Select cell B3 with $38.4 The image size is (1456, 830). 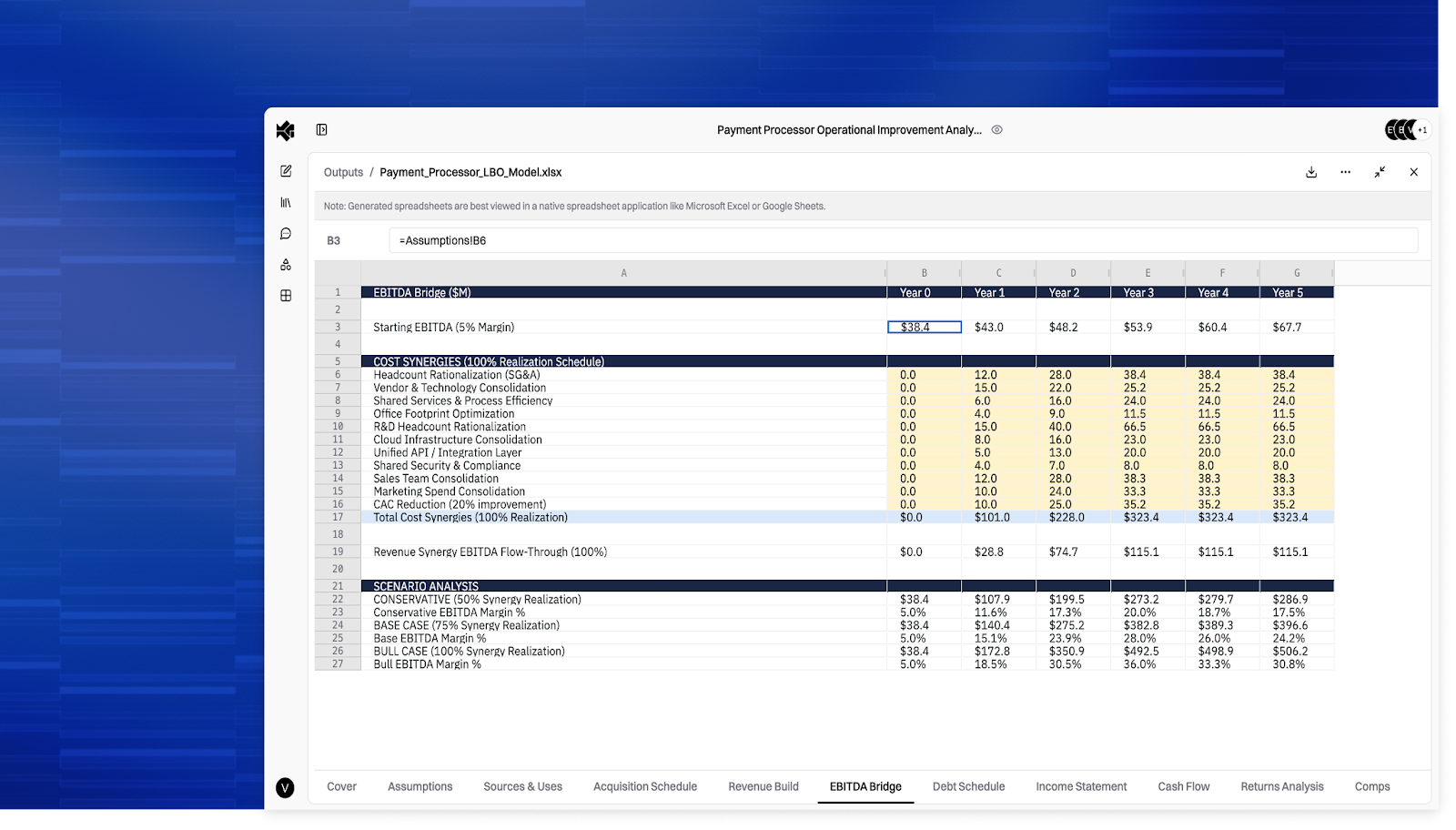[x=924, y=327]
